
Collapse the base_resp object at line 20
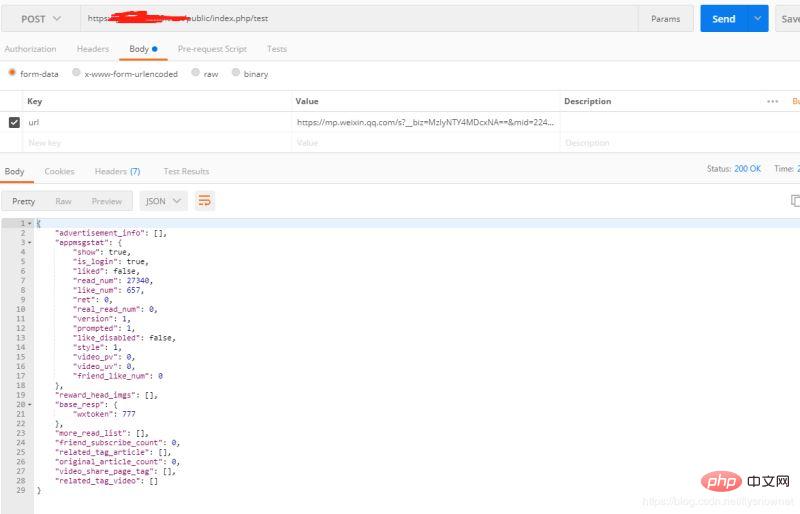tap(30, 405)
